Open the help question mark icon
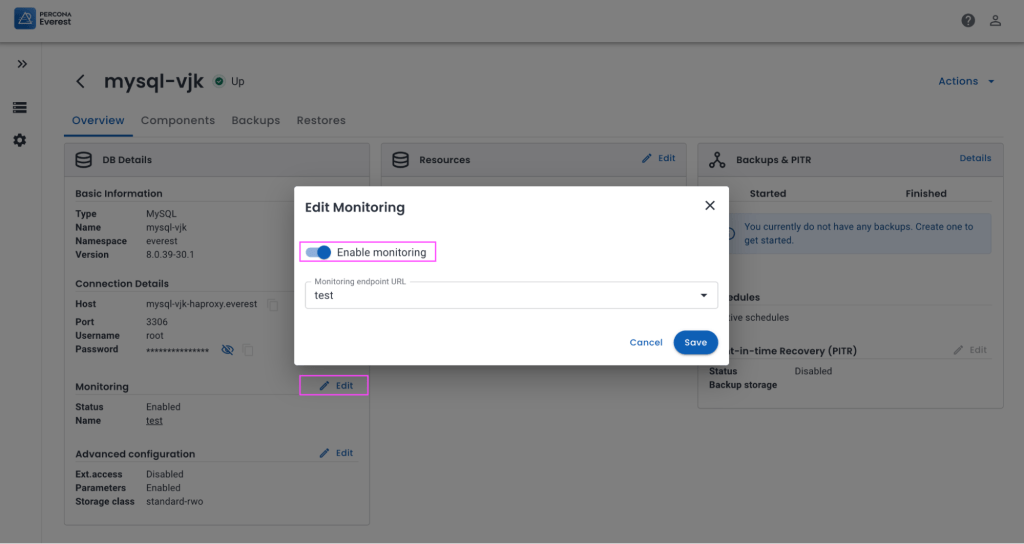The image size is (1024, 544). click(968, 21)
